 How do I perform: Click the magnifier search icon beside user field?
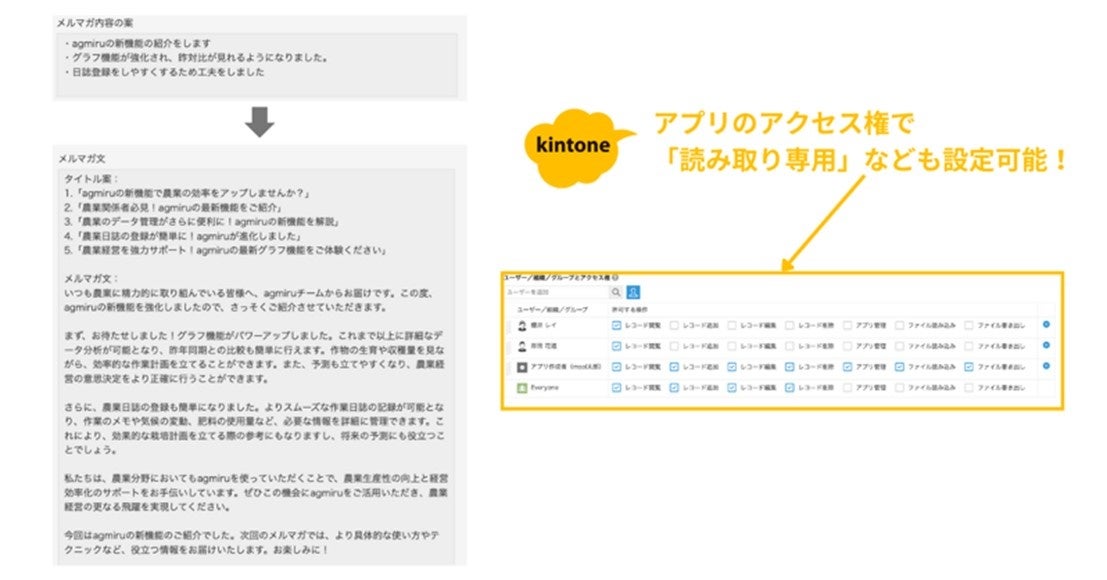coord(616,292)
